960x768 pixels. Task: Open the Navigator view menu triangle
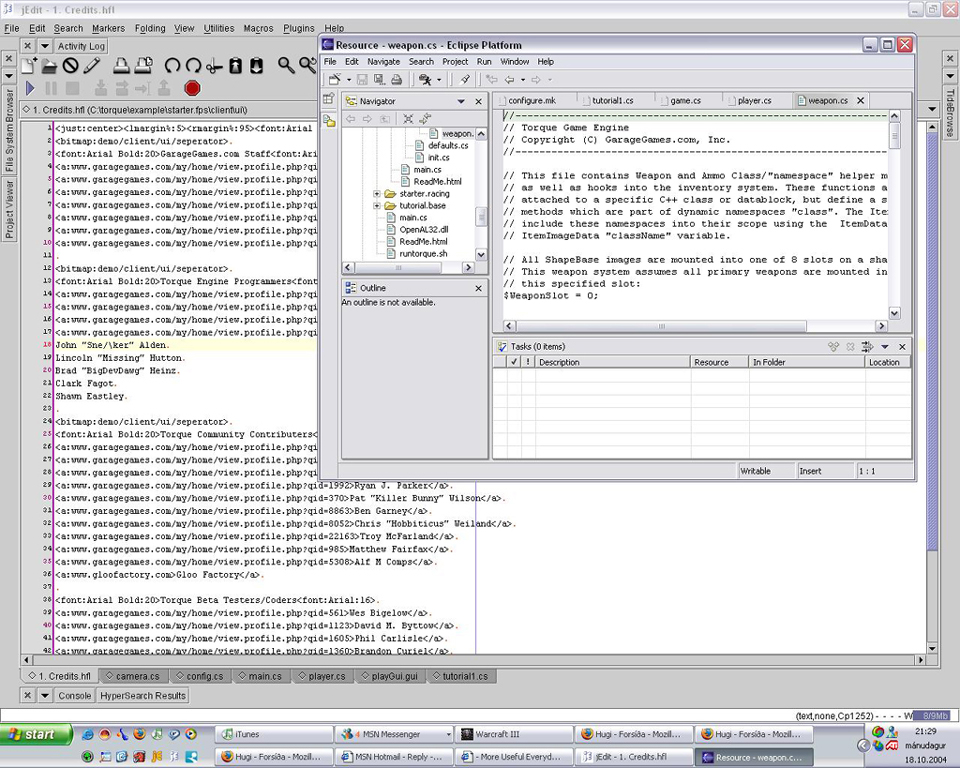coord(461,102)
